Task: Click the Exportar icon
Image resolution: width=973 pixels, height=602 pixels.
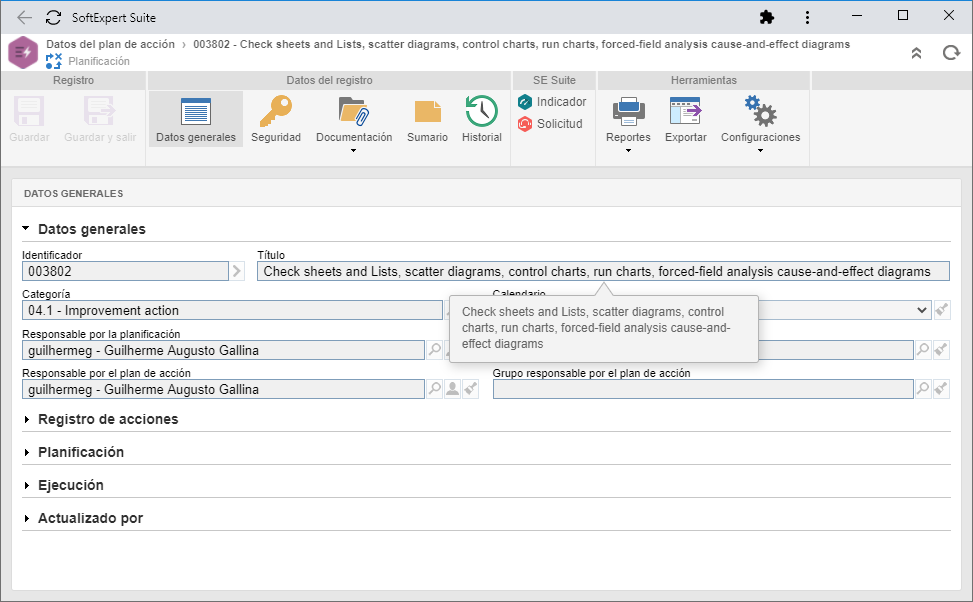Action: click(686, 112)
